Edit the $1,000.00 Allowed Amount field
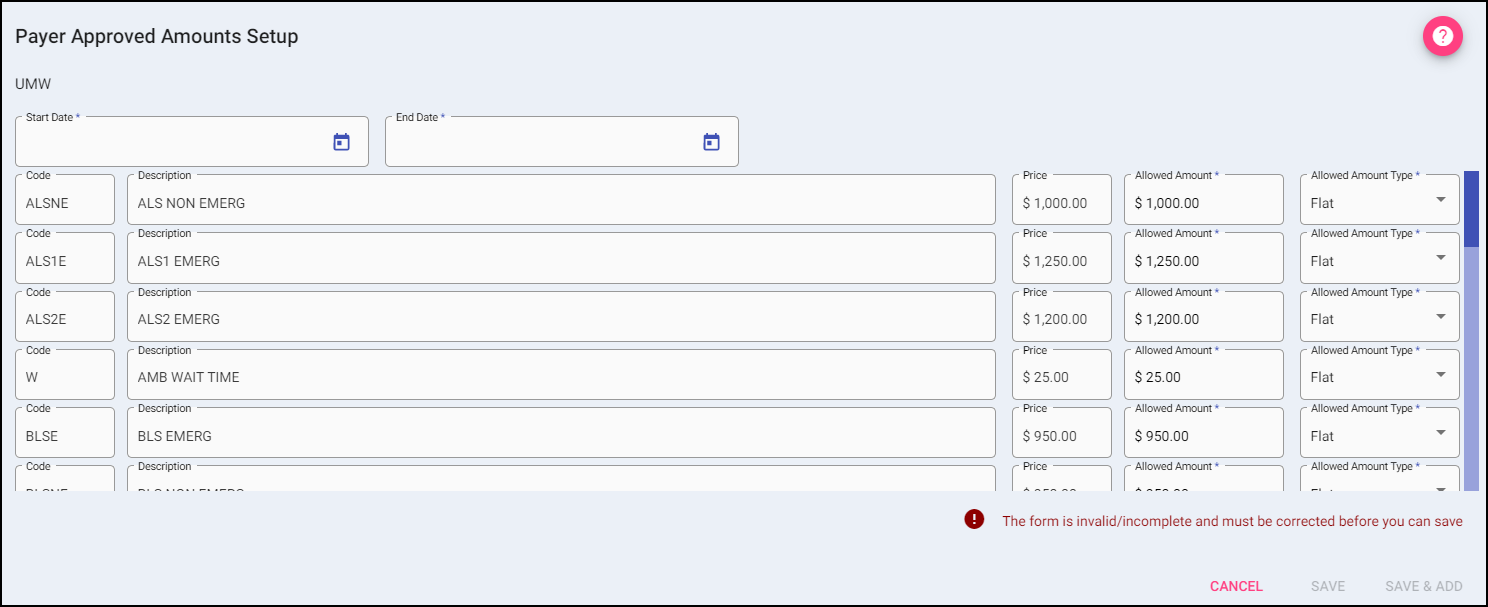The height and width of the screenshot is (607, 1488). point(1203,203)
